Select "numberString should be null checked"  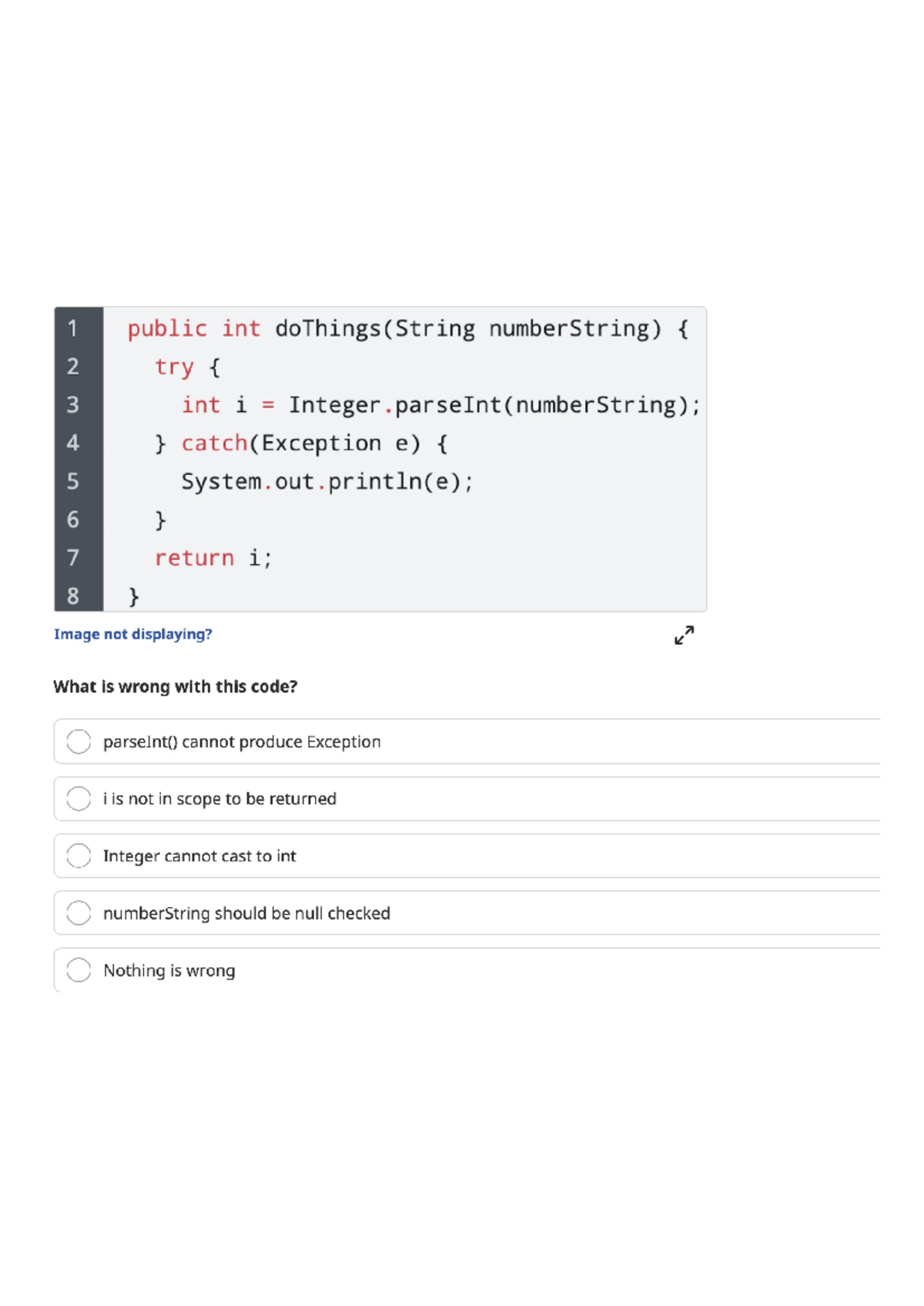click(x=78, y=914)
